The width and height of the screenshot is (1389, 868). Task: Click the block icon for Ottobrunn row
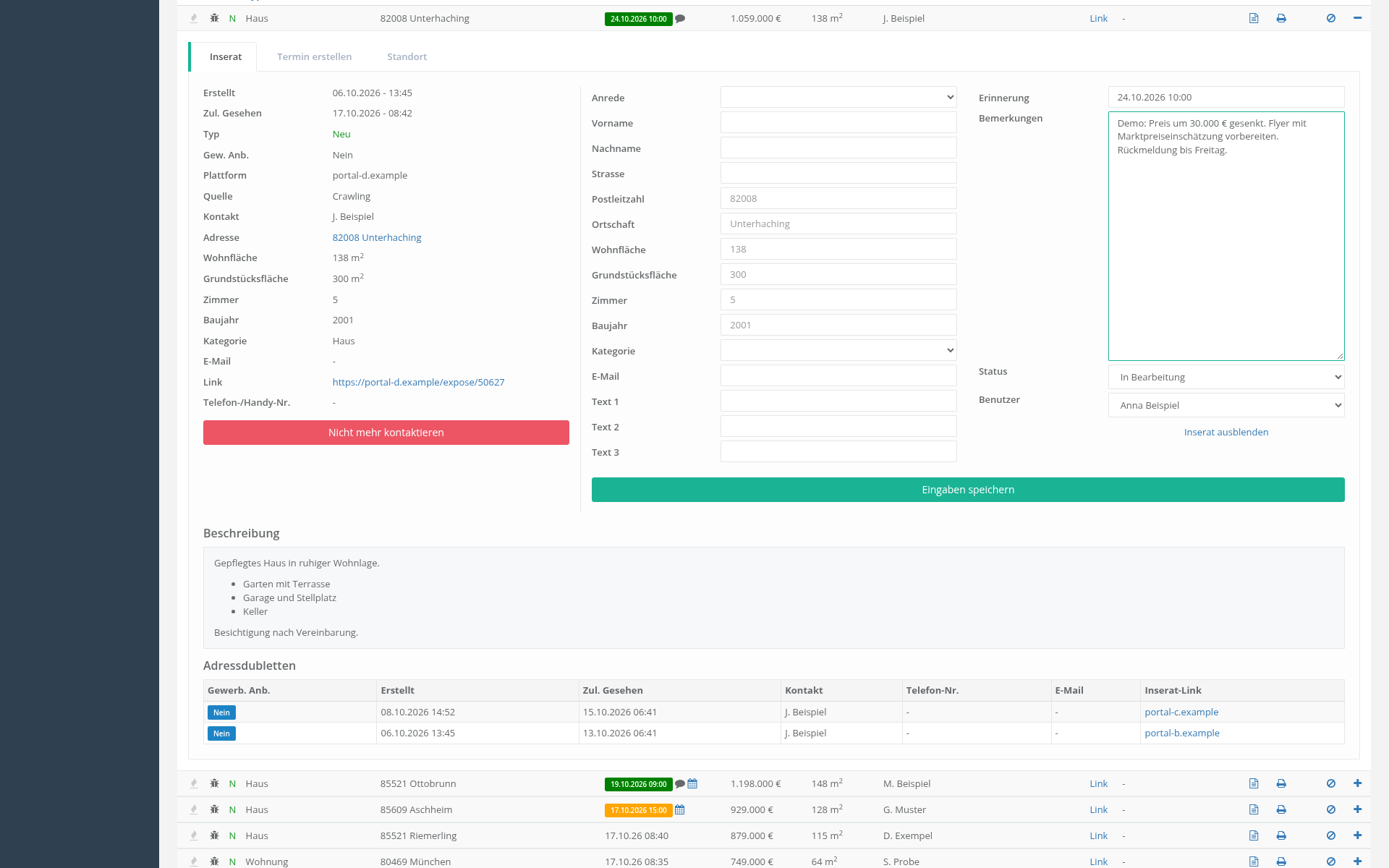[1331, 783]
